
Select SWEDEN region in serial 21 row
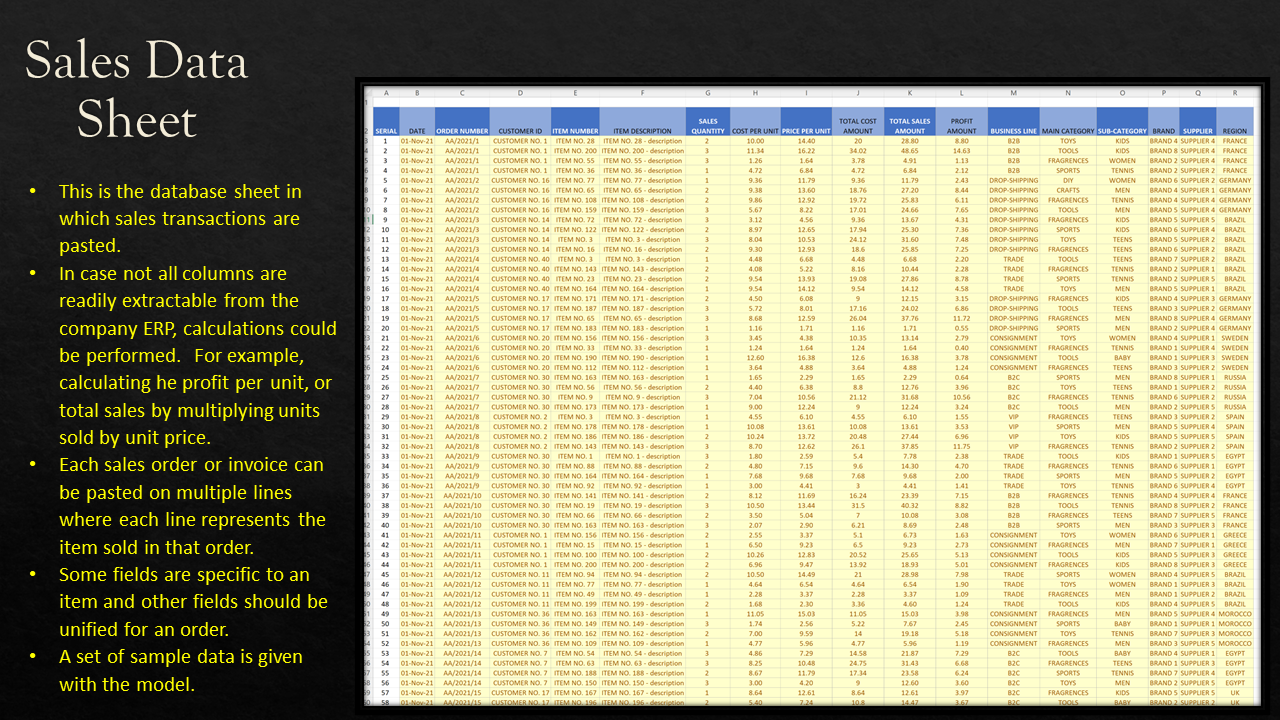1235,338
